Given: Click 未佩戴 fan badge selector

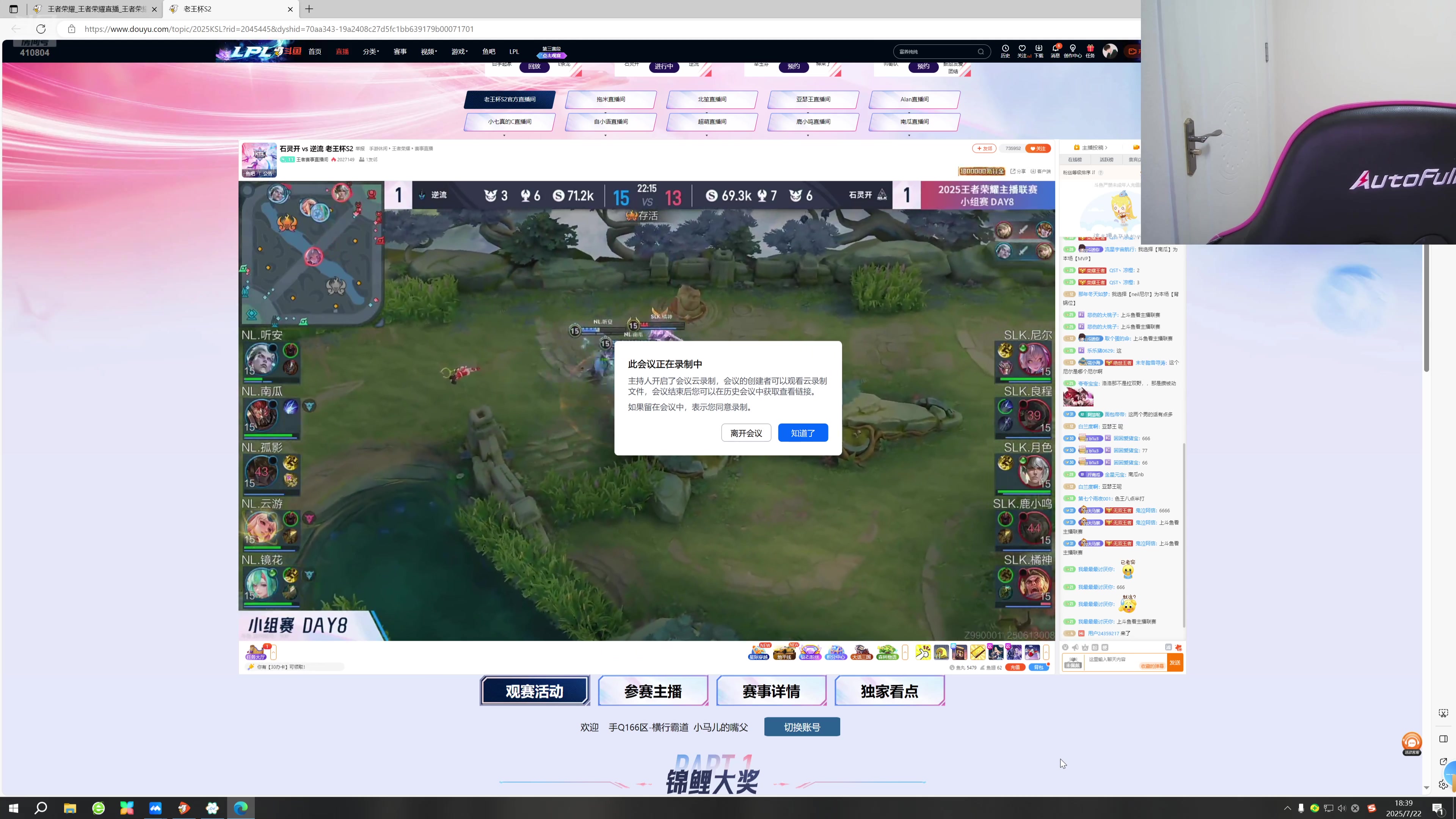Looking at the screenshot, I should coord(1073,662).
